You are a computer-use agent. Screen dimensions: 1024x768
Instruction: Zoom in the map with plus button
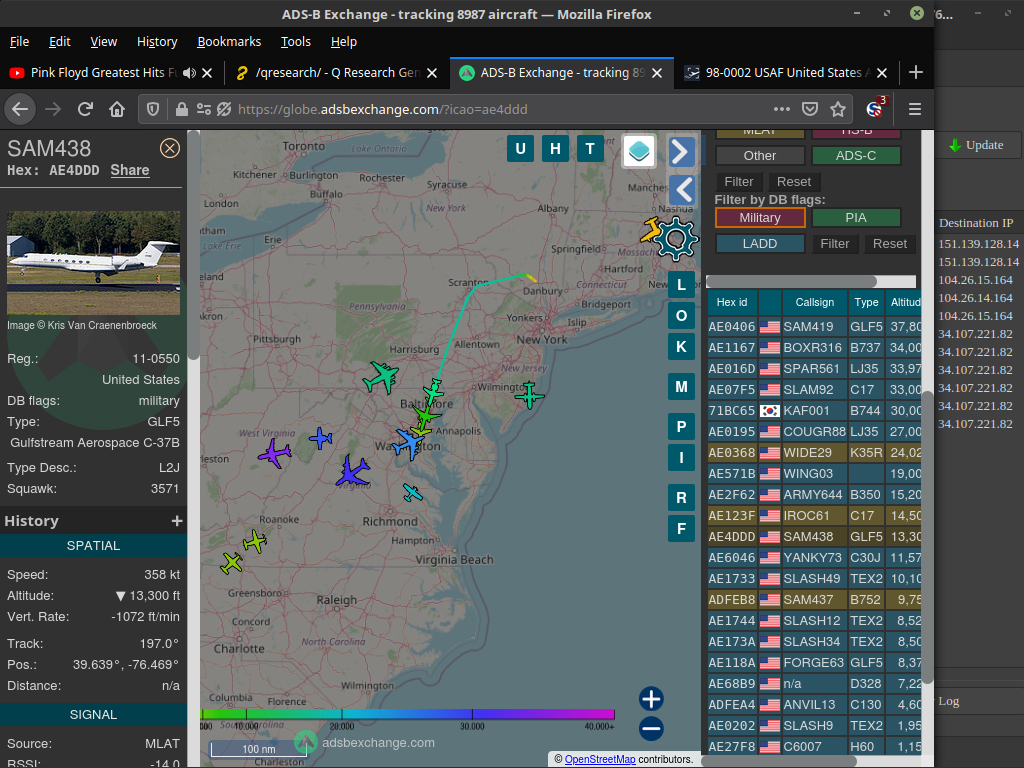tap(651, 699)
